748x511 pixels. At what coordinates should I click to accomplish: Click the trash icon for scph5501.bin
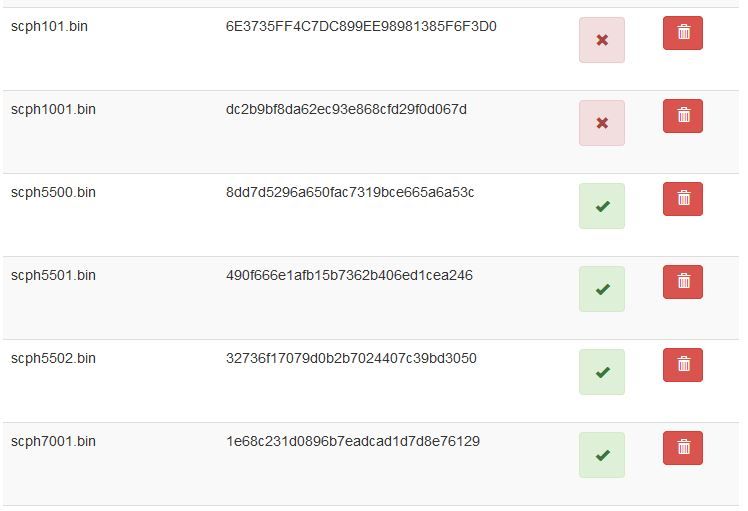click(x=682, y=282)
